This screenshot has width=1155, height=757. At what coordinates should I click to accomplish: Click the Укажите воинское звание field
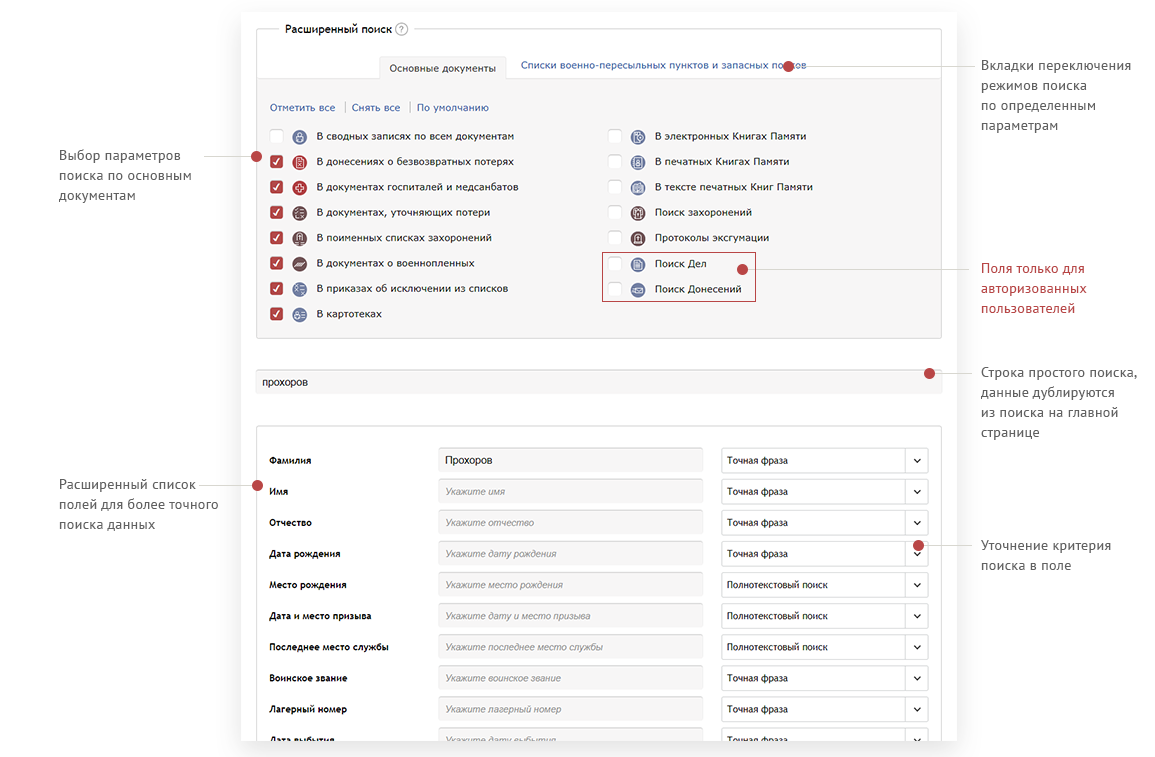pyautogui.click(x=570, y=678)
